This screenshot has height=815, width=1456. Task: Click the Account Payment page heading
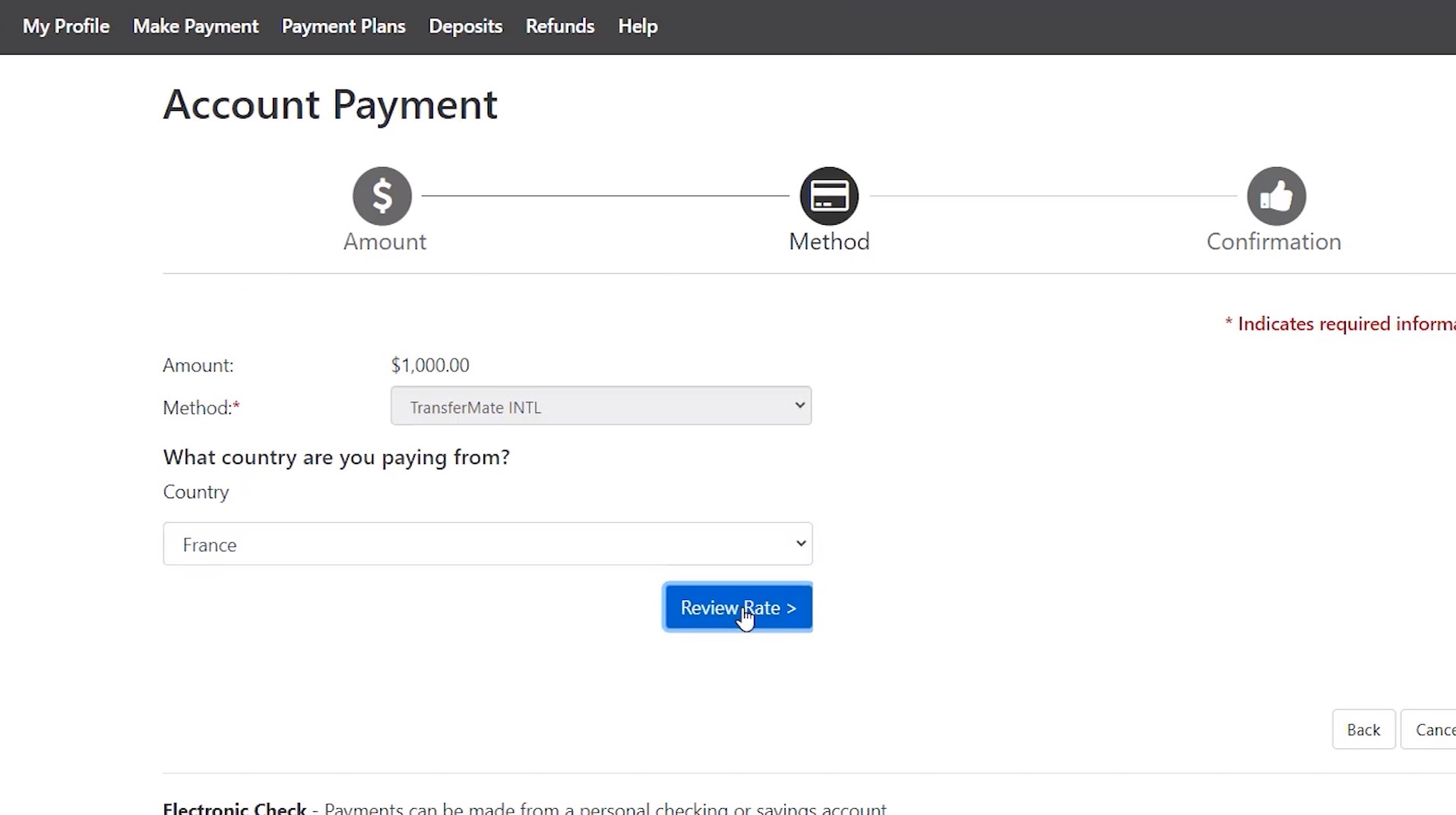click(x=330, y=104)
